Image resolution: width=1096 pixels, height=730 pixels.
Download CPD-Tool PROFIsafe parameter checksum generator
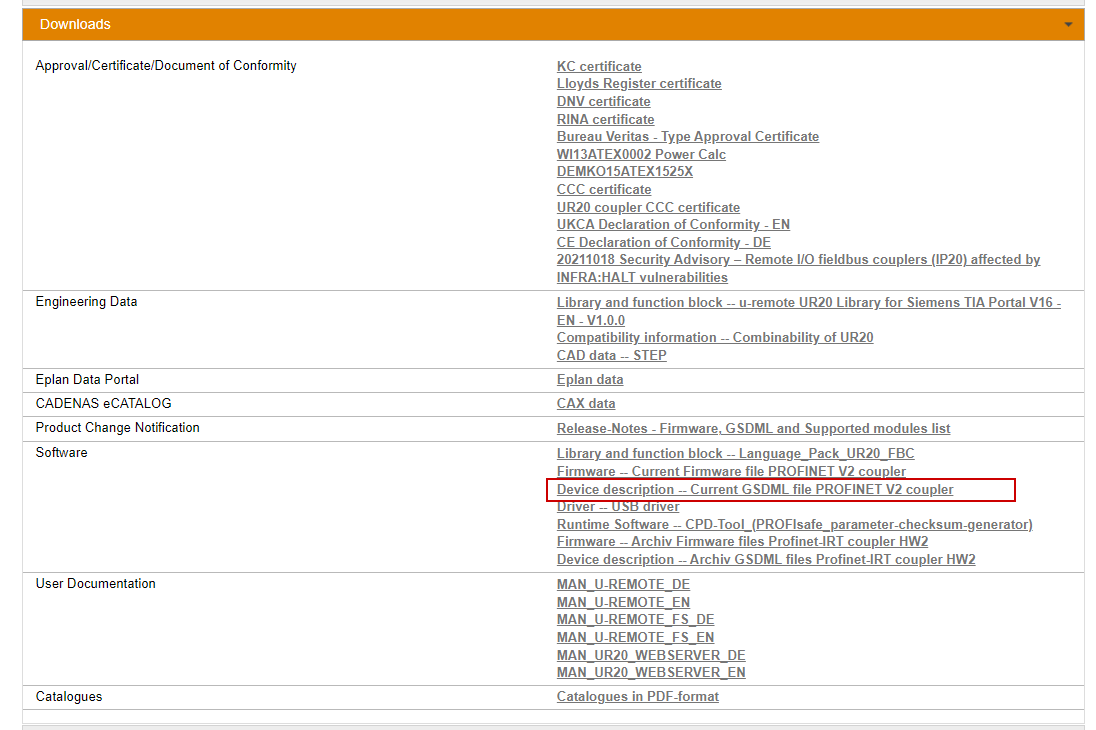click(x=795, y=524)
